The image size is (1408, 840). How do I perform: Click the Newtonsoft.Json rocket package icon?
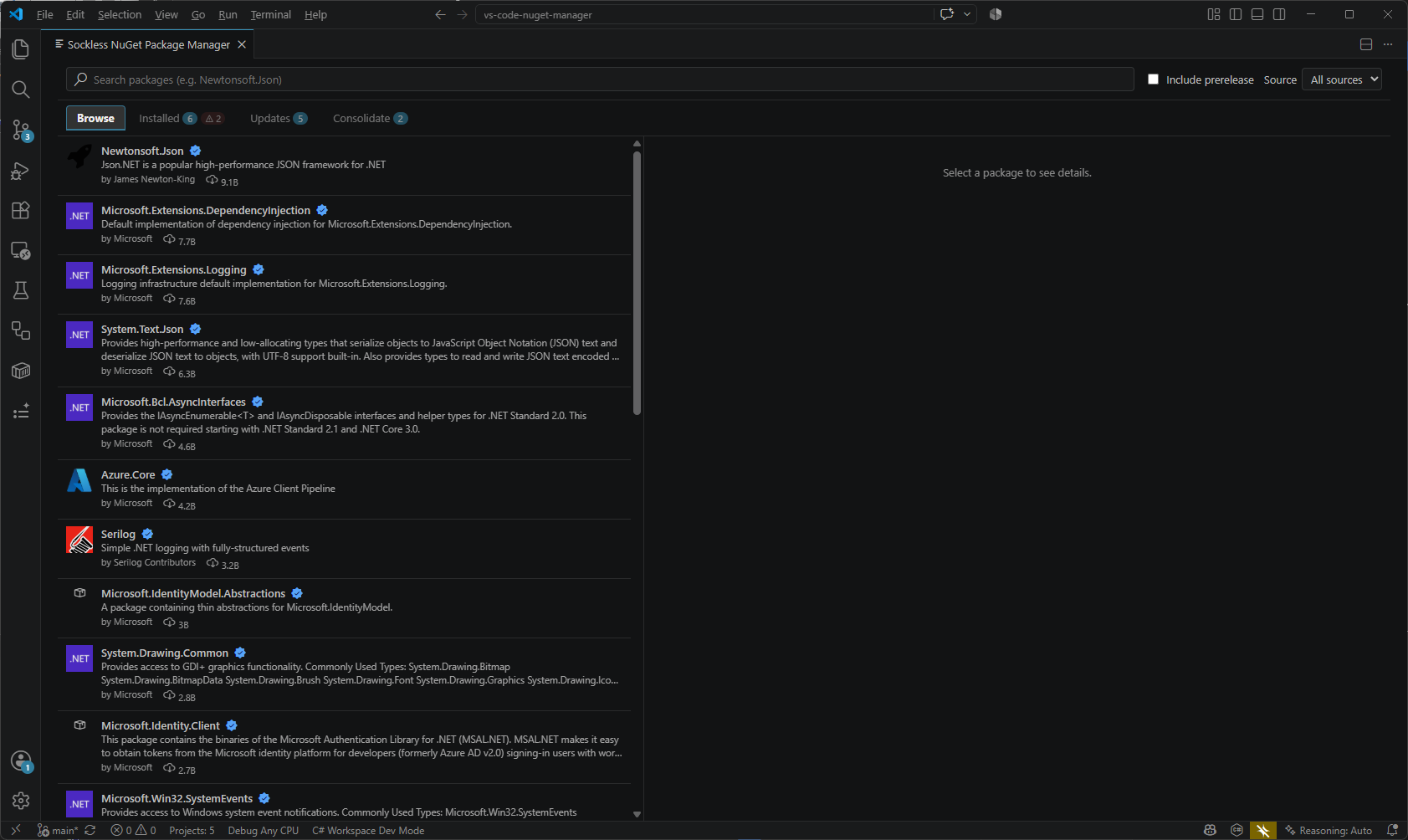click(x=79, y=156)
